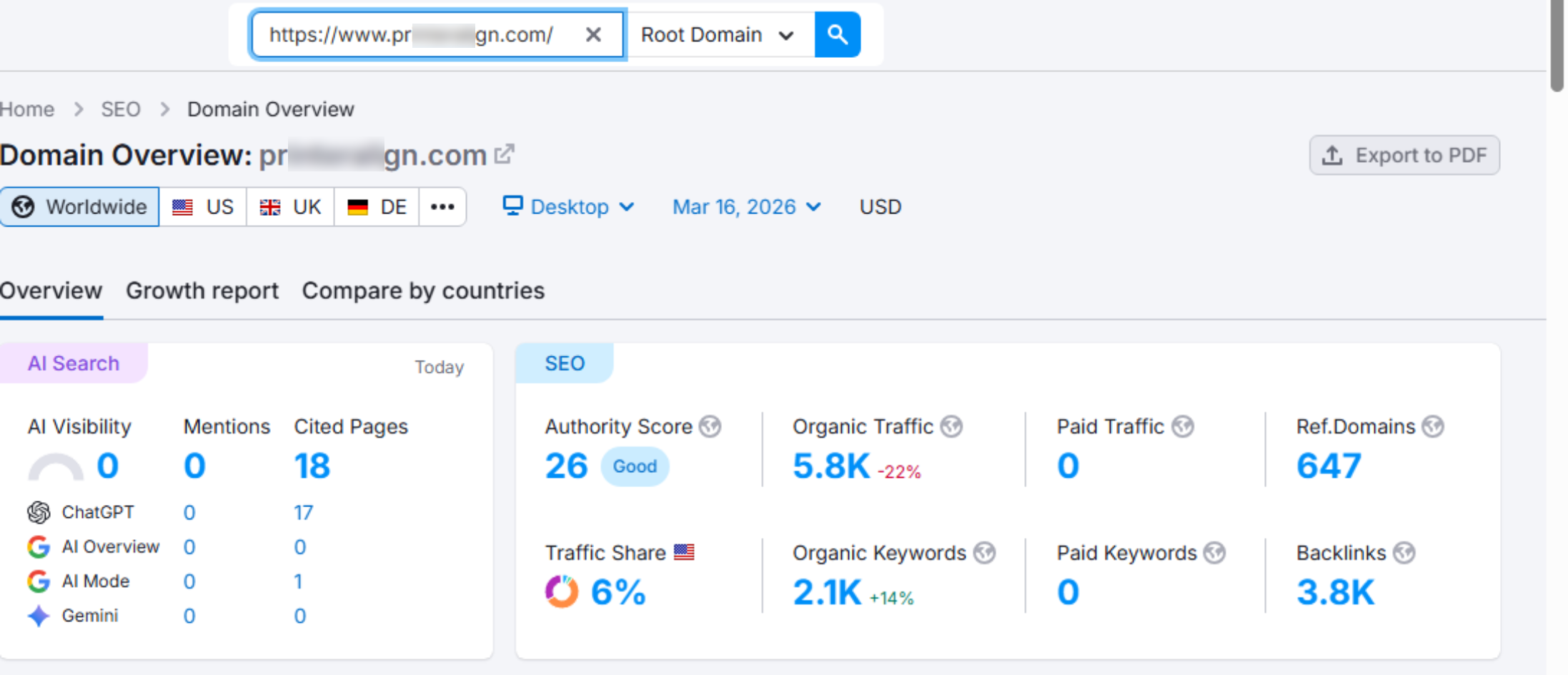
Task: Select the US country filter
Action: click(x=202, y=206)
